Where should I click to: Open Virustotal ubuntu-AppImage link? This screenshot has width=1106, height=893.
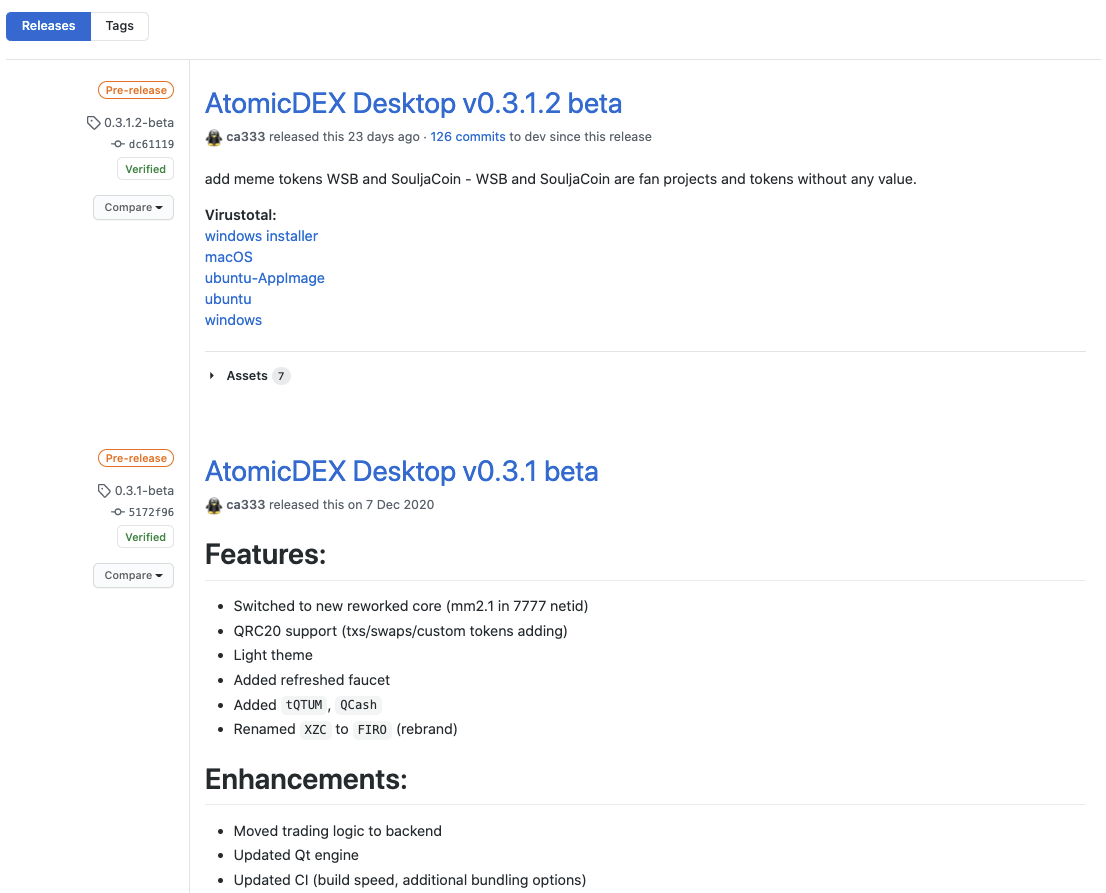(265, 279)
